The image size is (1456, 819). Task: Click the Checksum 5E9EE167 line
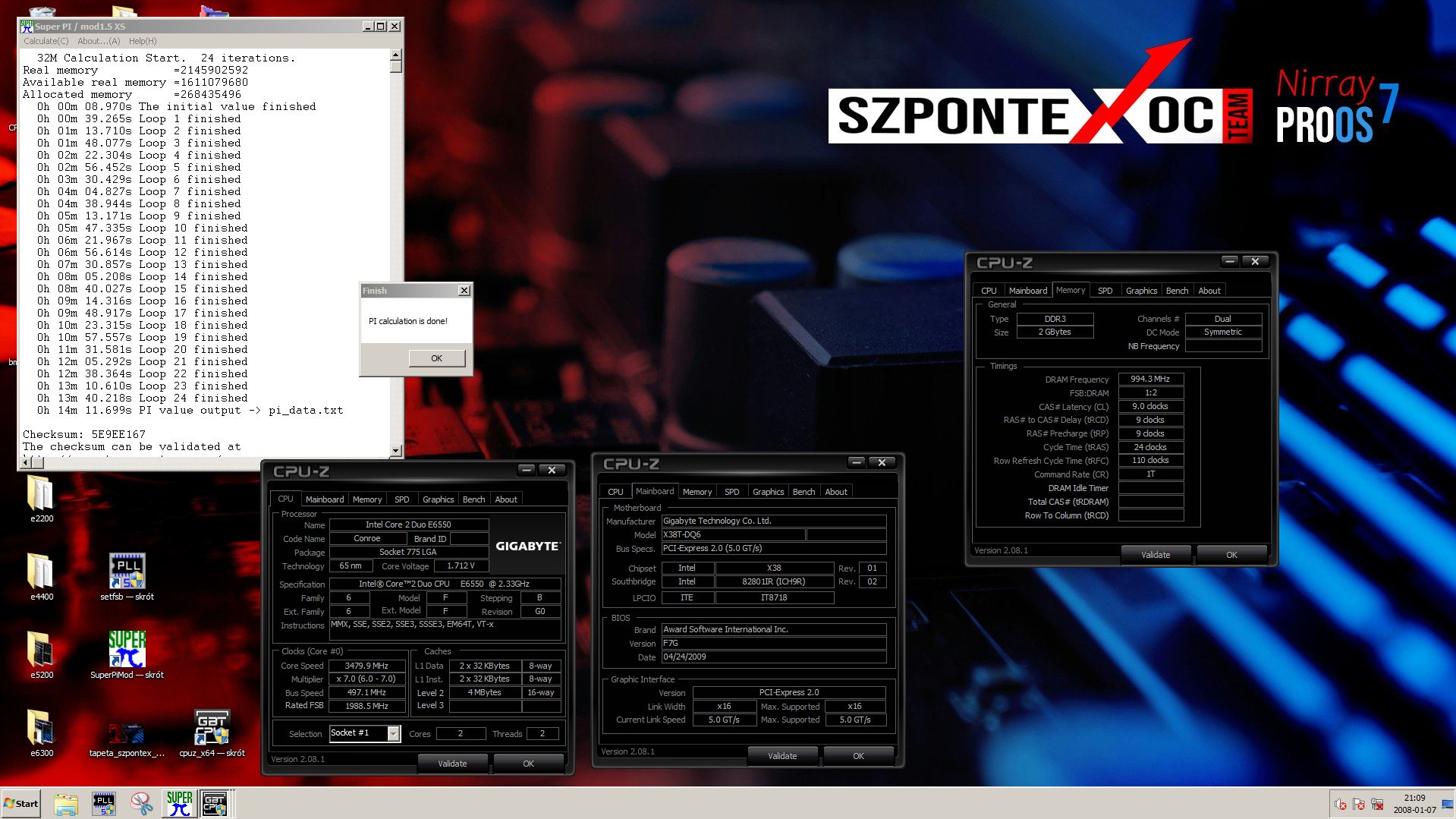click(x=84, y=435)
